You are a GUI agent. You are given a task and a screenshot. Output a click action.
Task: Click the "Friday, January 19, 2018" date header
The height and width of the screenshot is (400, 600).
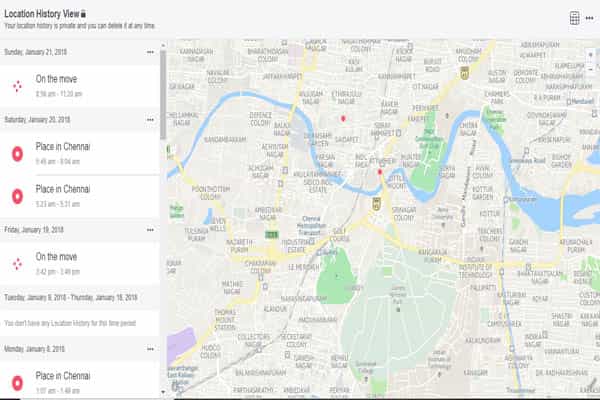(x=34, y=230)
